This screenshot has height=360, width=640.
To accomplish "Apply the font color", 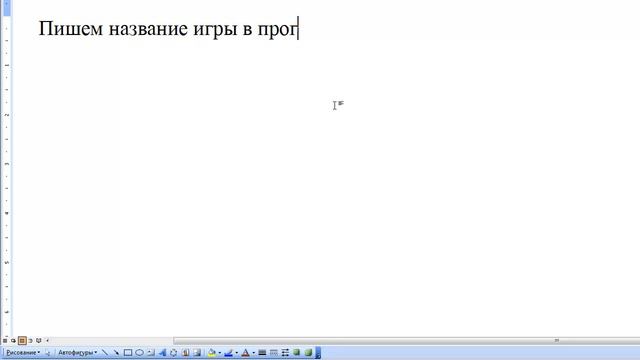I will (245, 353).
